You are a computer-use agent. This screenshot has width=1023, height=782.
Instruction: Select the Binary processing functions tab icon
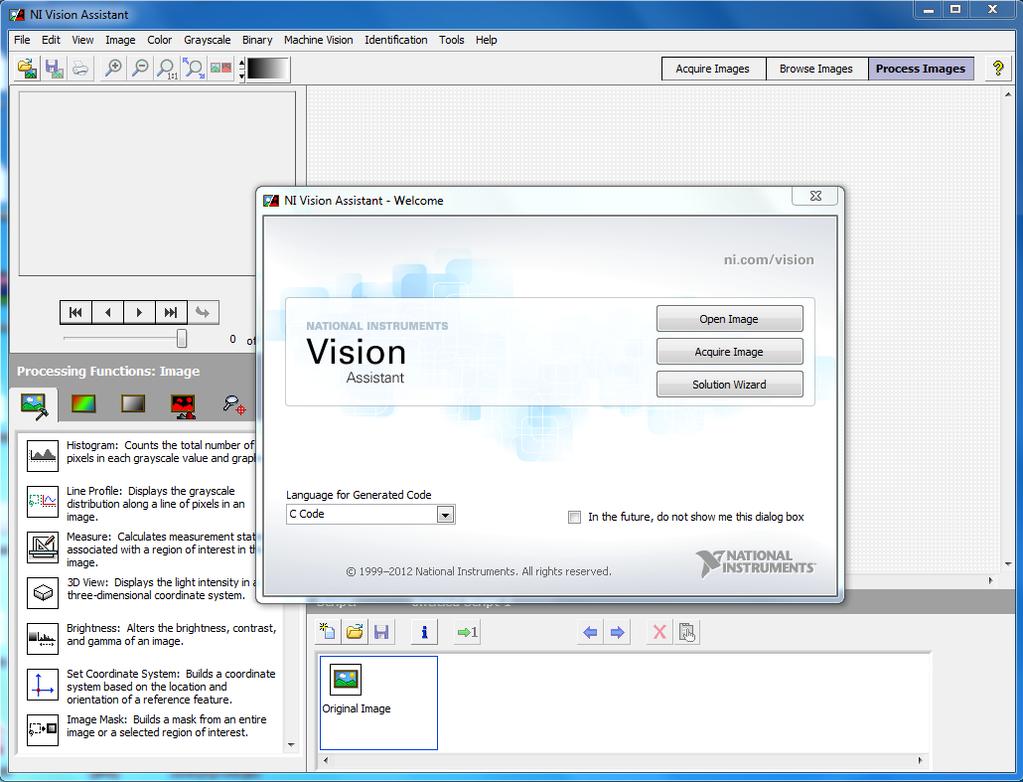183,405
